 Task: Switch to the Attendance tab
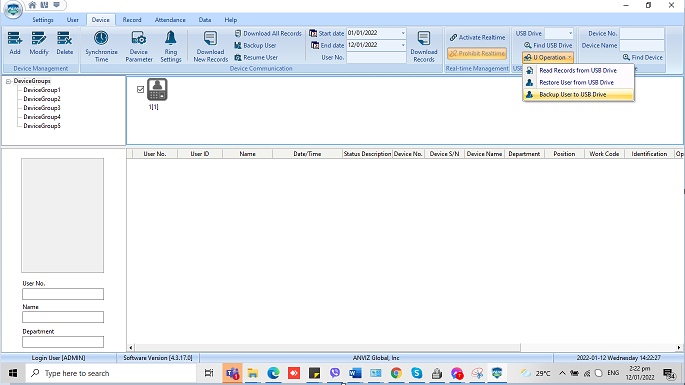tap(170, 20)
